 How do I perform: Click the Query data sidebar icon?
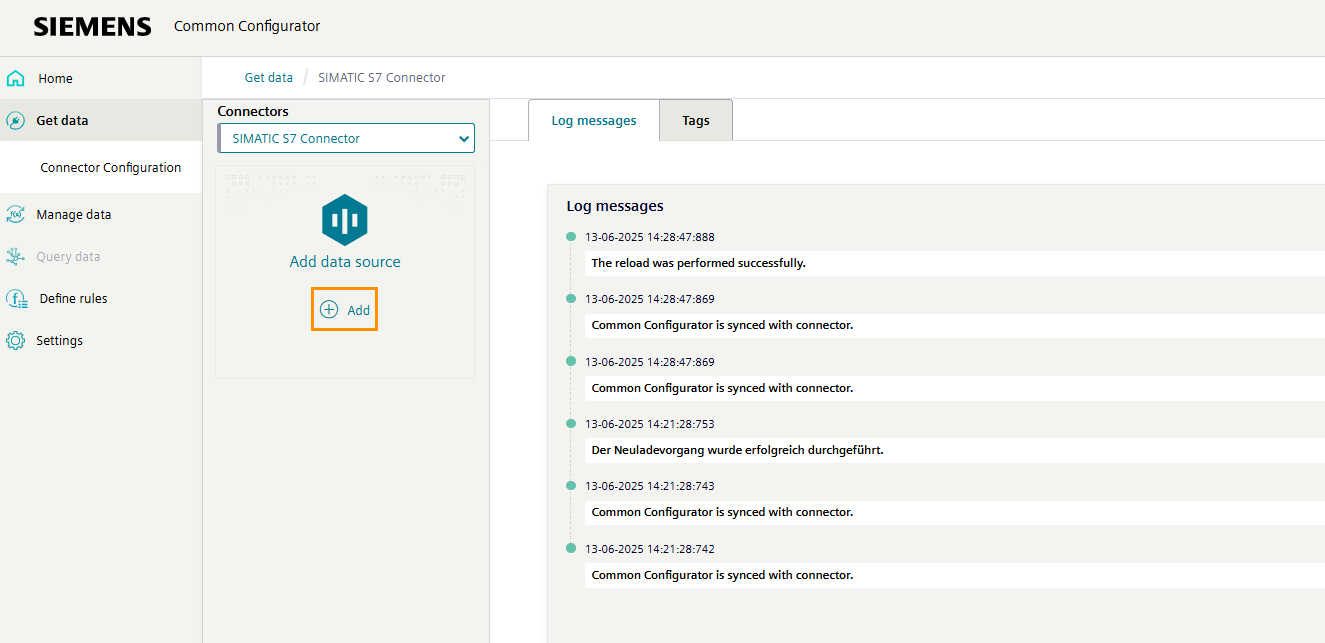[18, 255]
